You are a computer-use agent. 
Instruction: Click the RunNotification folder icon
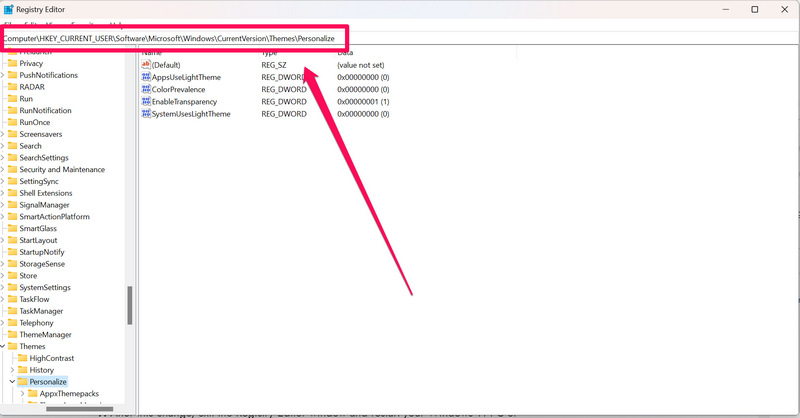[x=13, y=110]
